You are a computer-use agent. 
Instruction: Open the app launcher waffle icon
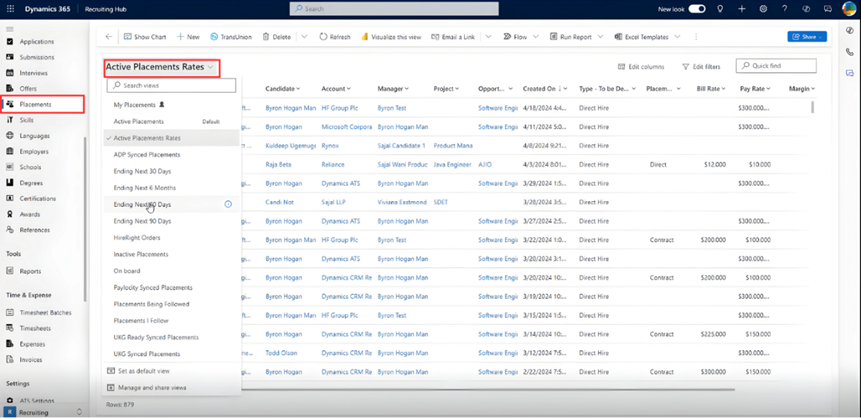point(10,9)
